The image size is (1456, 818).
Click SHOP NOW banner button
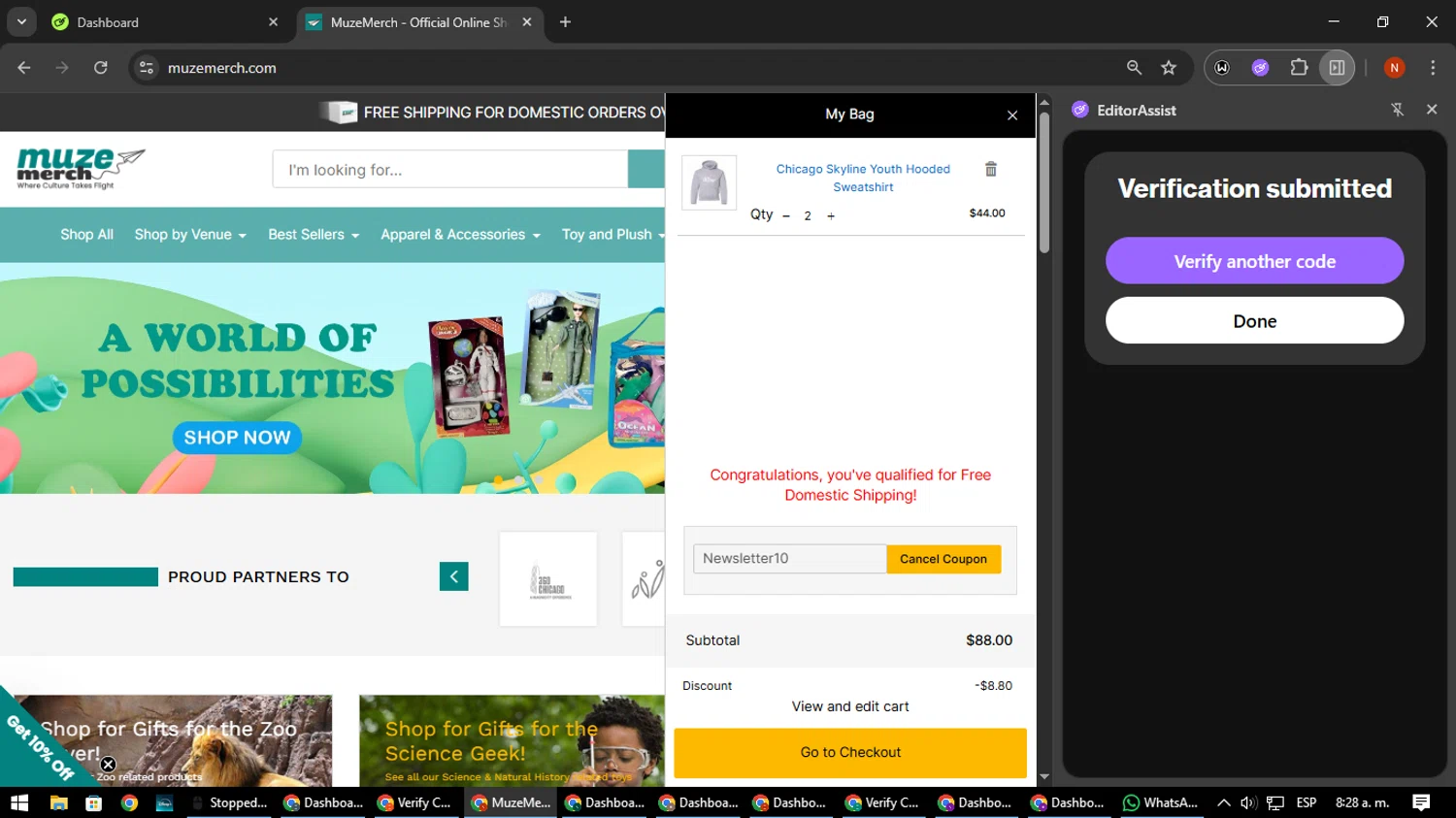238,438
